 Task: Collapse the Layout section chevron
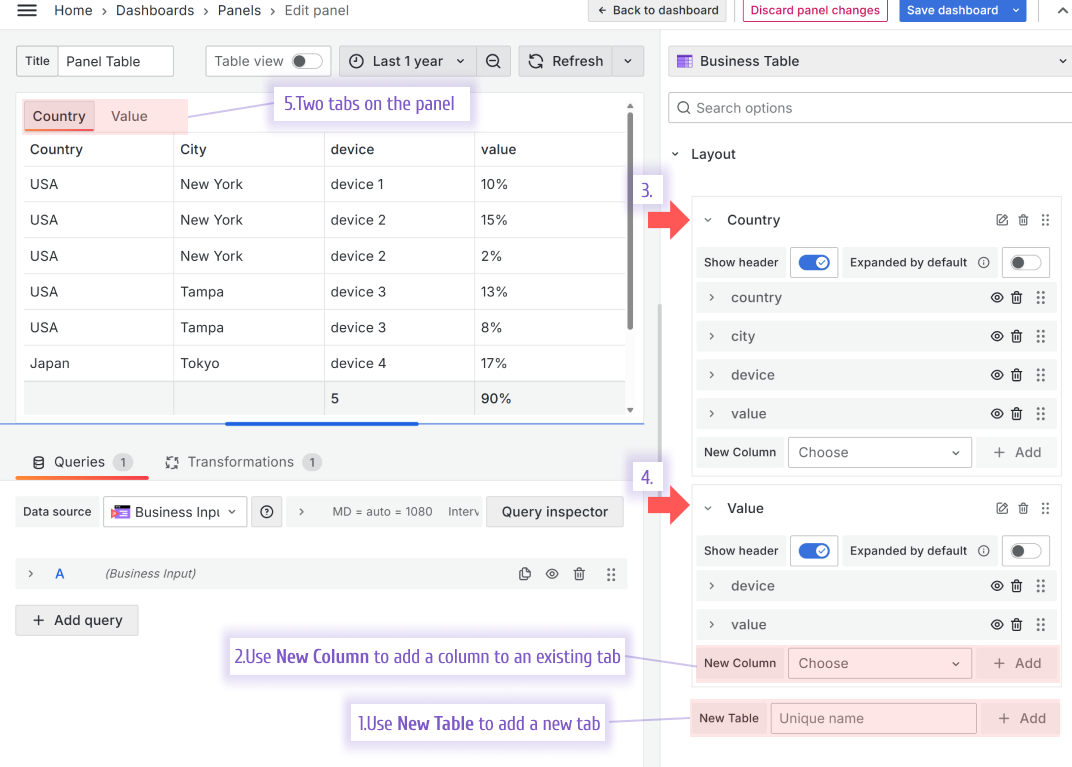pos(677,154)
